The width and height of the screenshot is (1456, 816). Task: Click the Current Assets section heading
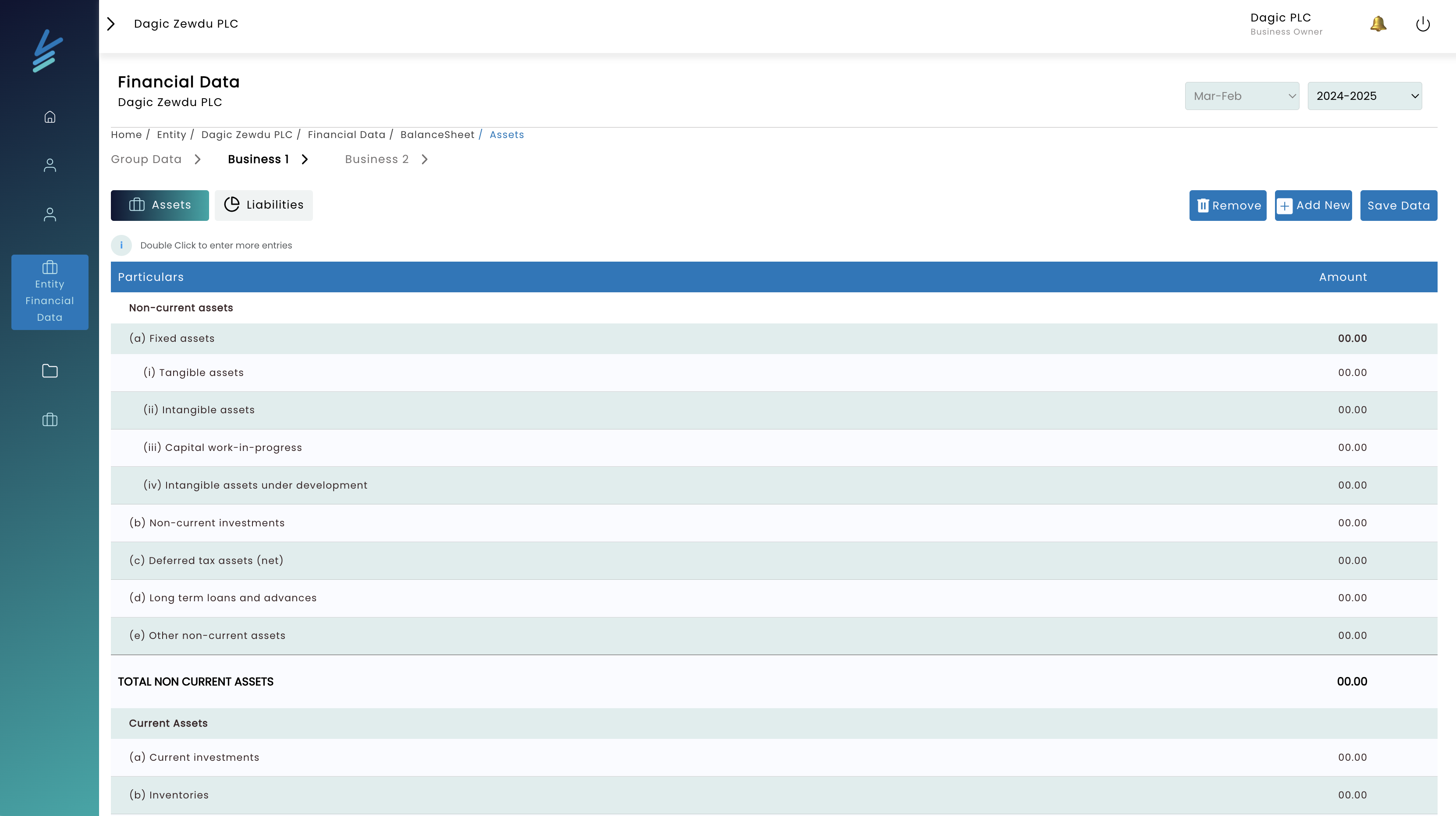pos(168,724)
